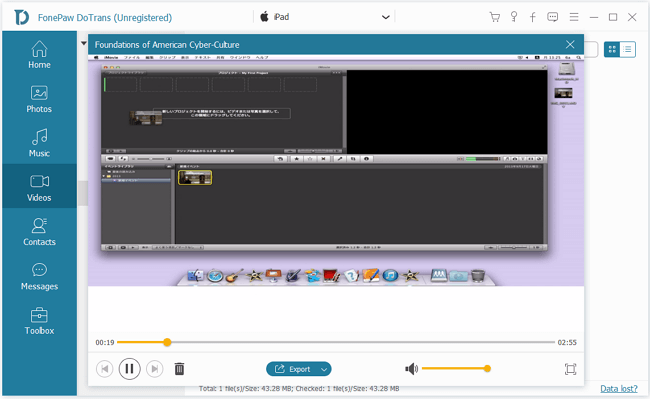The width and height of the screenshot is (650, 399).
Task: Open the Toolbox section
Action: [39, 321]
